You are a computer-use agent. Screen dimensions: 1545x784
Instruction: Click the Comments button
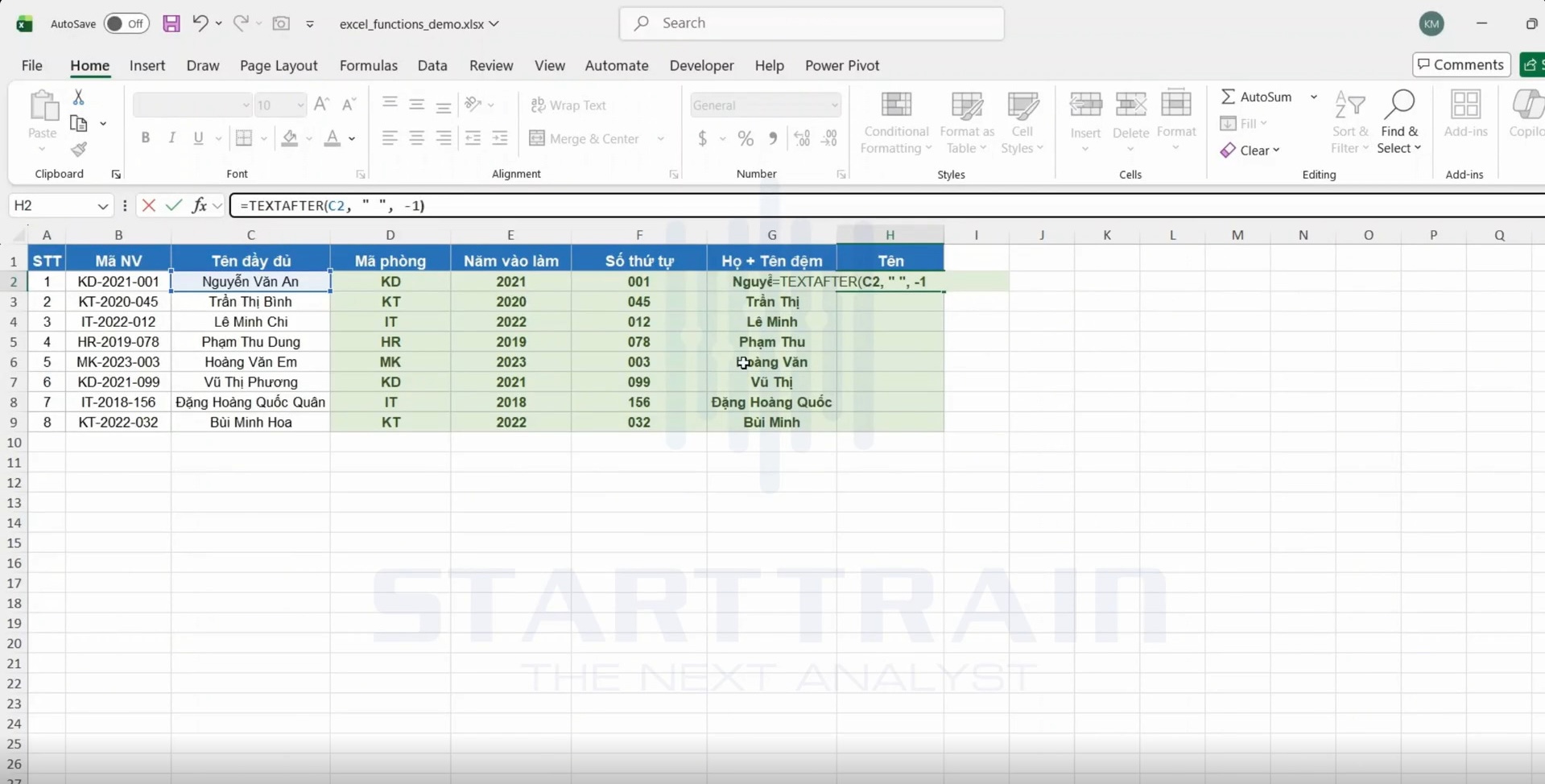[1461, 64]
